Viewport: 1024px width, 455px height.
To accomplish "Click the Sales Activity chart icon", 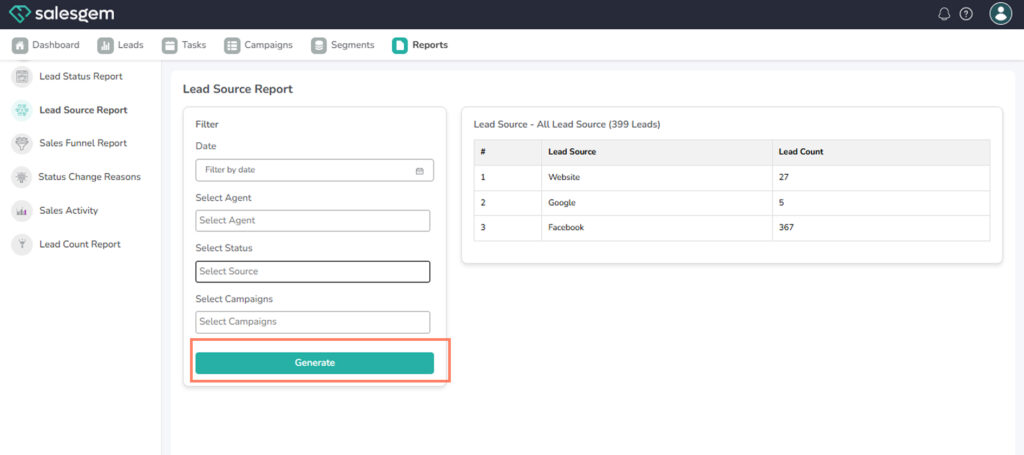I will click(21, 211).
